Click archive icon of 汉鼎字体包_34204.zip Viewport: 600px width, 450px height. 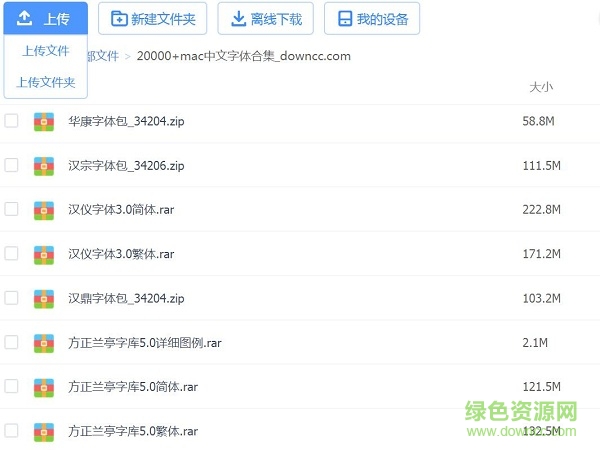coord(44,299)
